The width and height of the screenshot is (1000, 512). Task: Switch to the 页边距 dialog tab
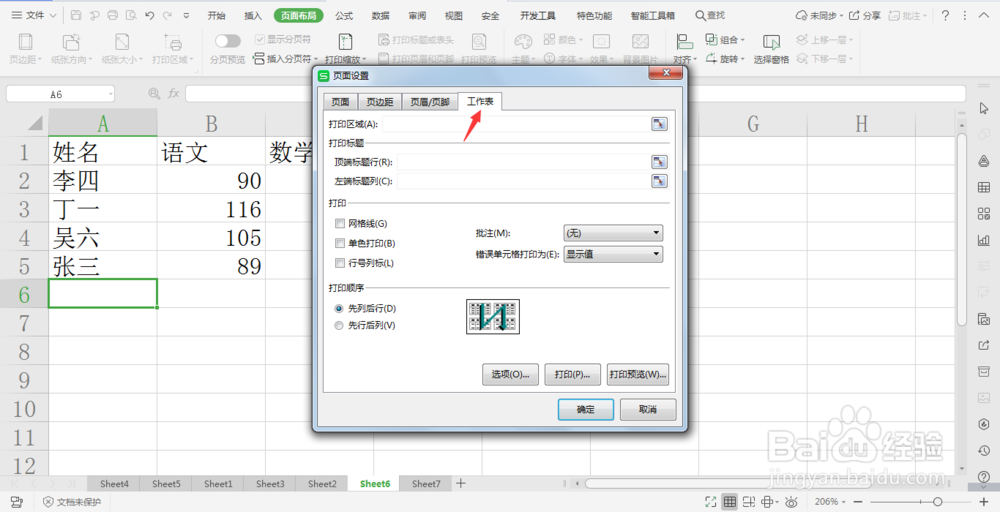point(379,102)
